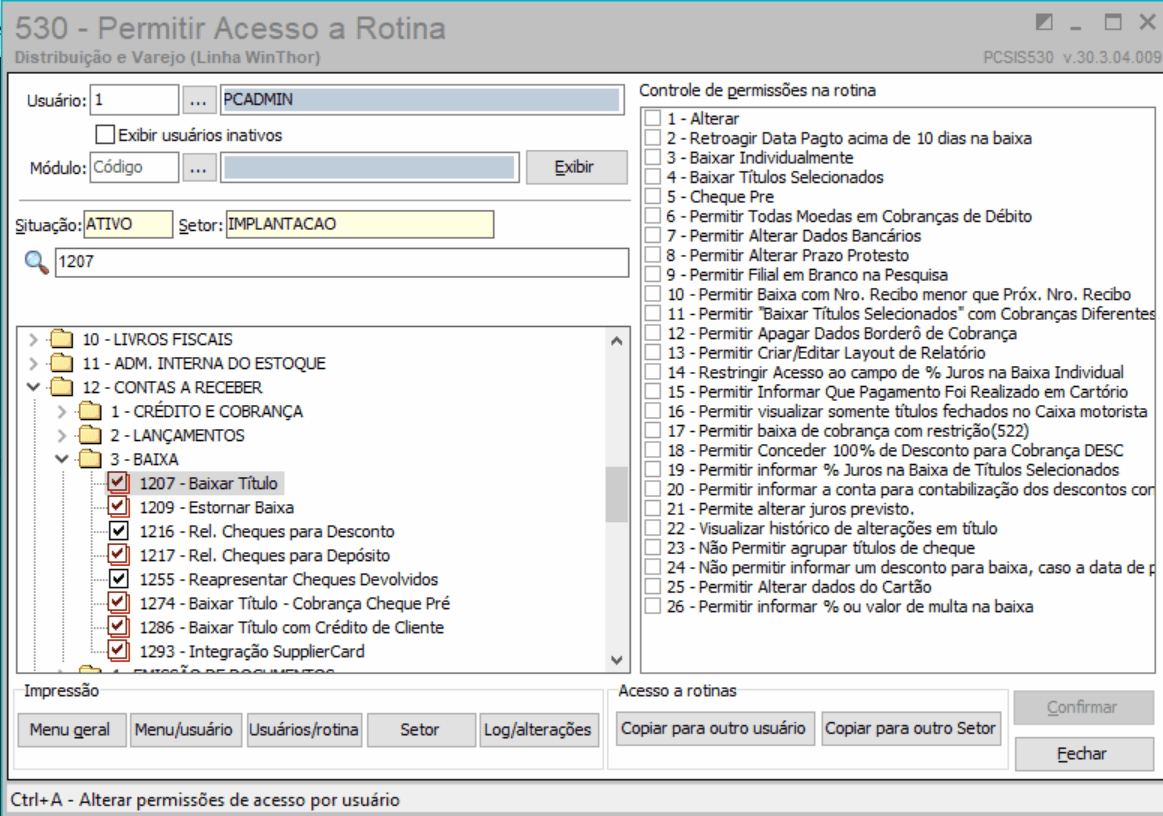Open the folder icon for 10 - LIVROS FISCAIS
The width and height of the screenshot is (1163, 816).
pos(62,340)
